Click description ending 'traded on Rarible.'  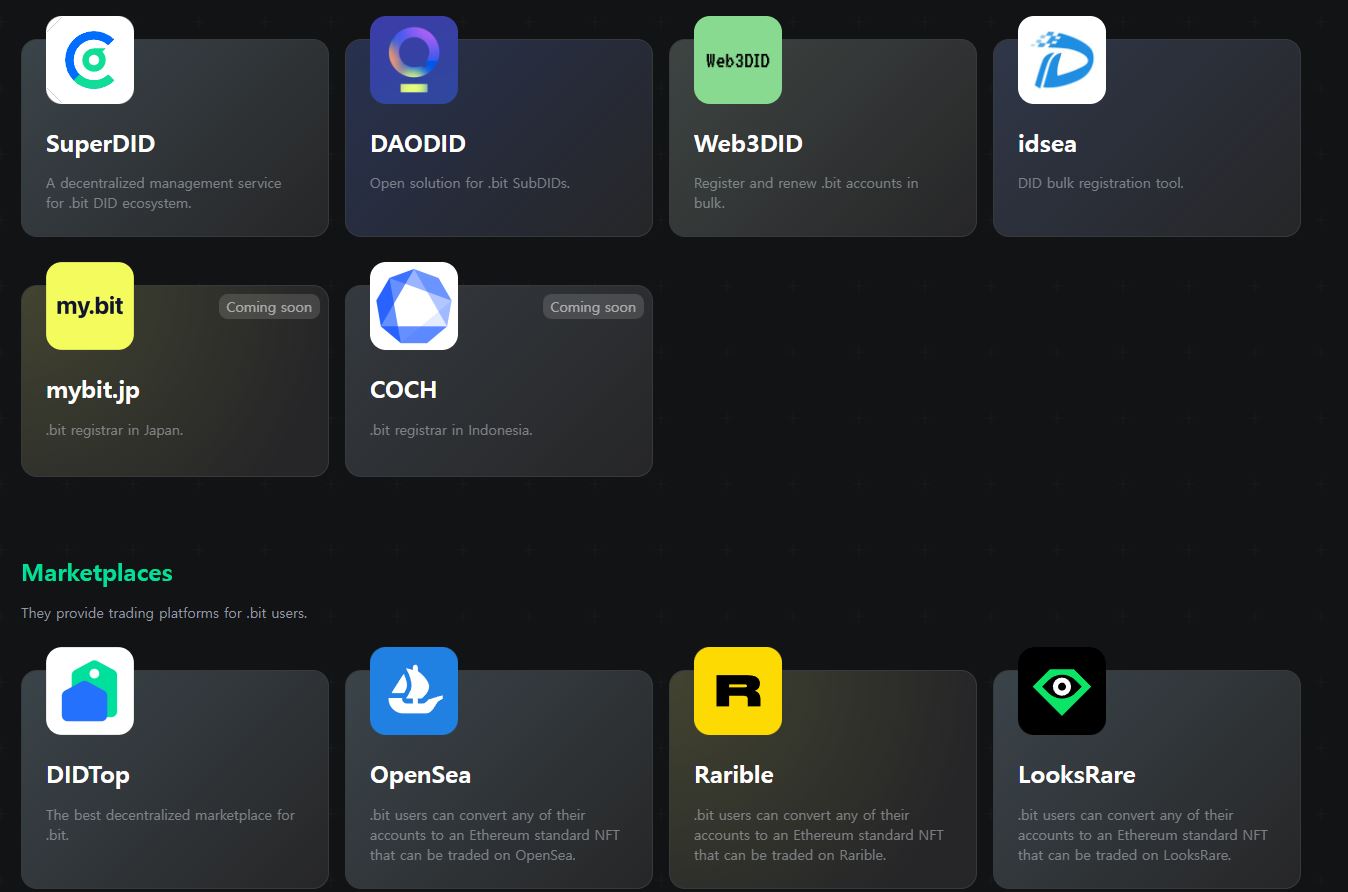pos(819,835)
